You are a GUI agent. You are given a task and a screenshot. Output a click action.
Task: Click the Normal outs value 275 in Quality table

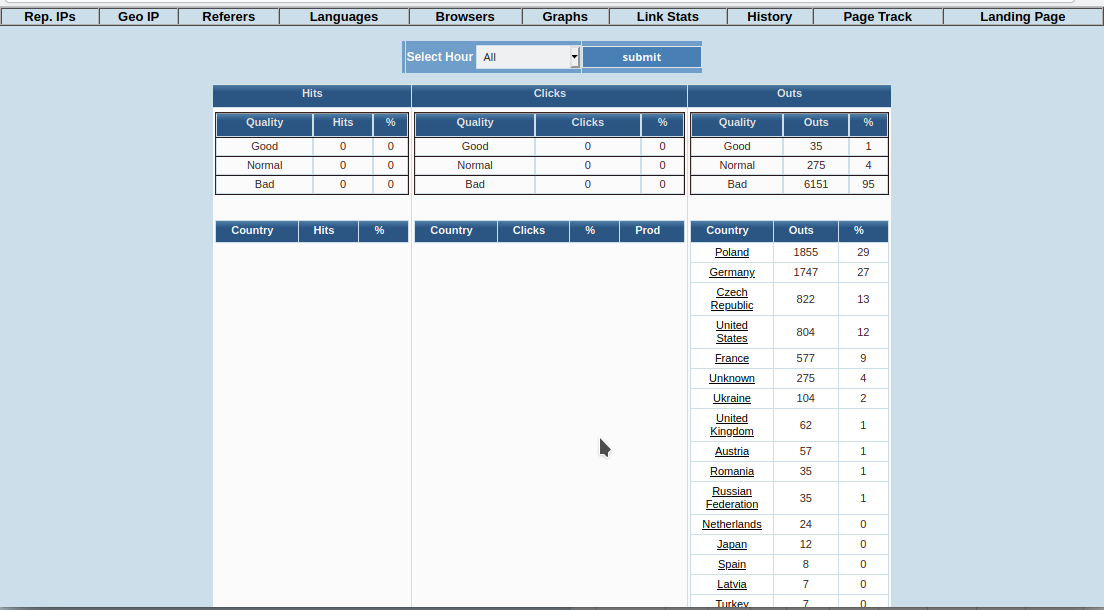[x=816, y=165]
